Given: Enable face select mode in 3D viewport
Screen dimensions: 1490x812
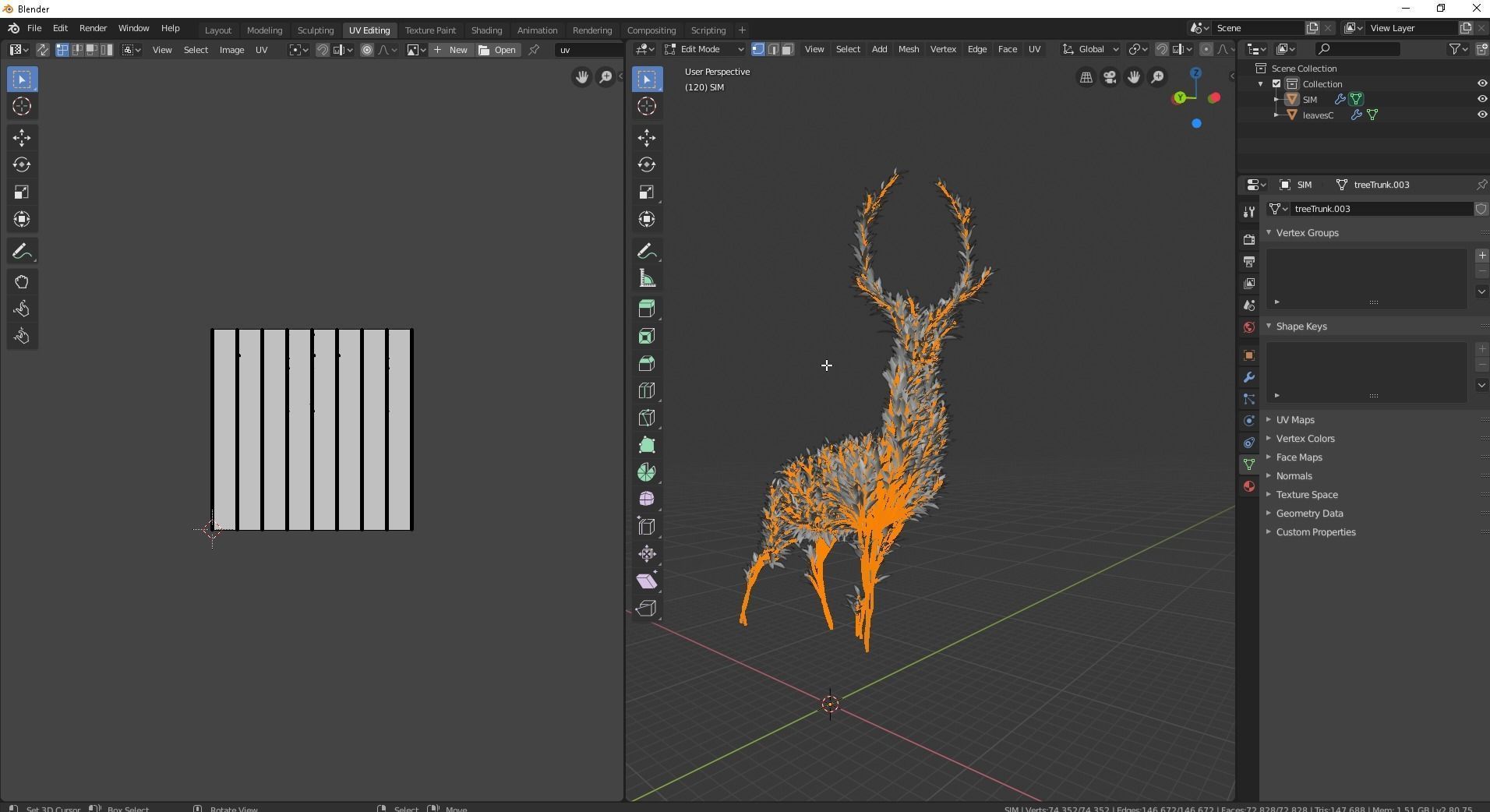Looking at the screenshot, I should point(787,49).
